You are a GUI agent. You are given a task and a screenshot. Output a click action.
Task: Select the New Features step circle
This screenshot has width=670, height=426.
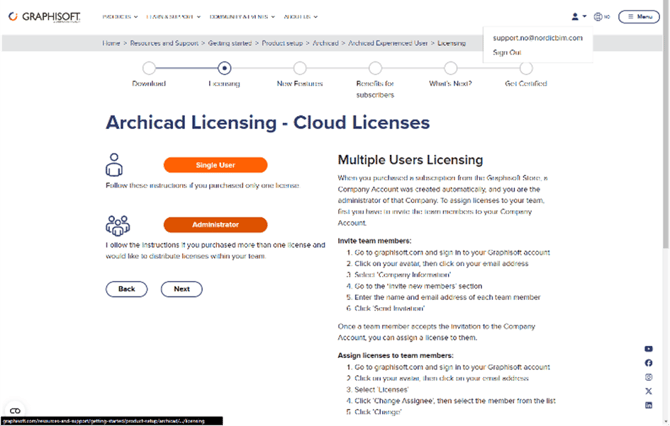(x=300, y=68)
